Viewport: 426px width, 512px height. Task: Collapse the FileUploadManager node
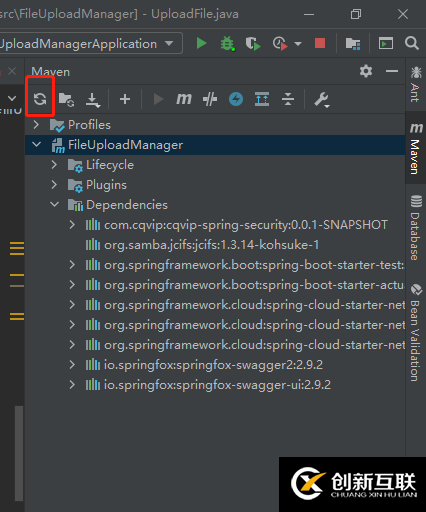pos(36,145)
